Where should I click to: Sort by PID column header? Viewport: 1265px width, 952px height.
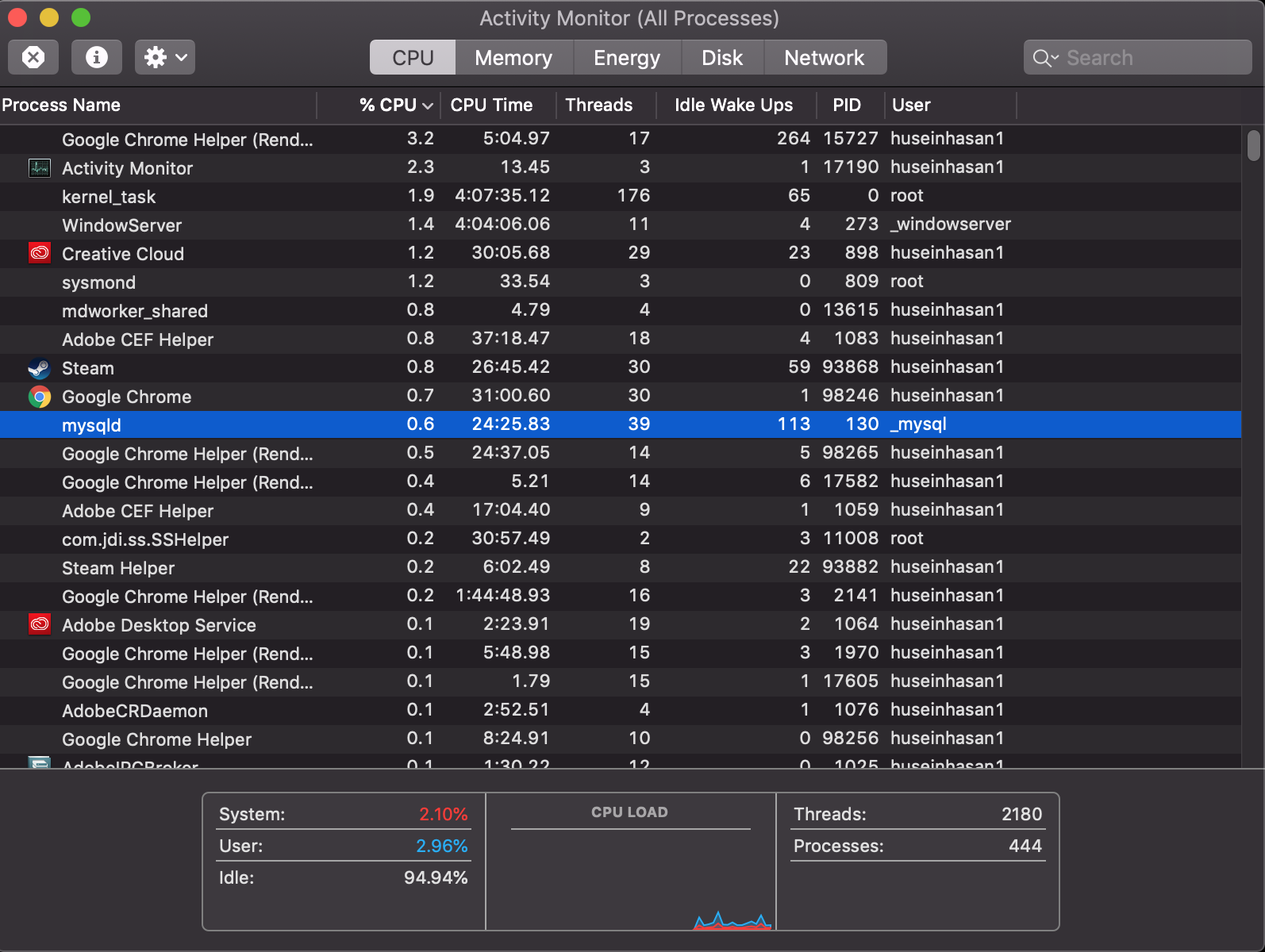[851, 105]
